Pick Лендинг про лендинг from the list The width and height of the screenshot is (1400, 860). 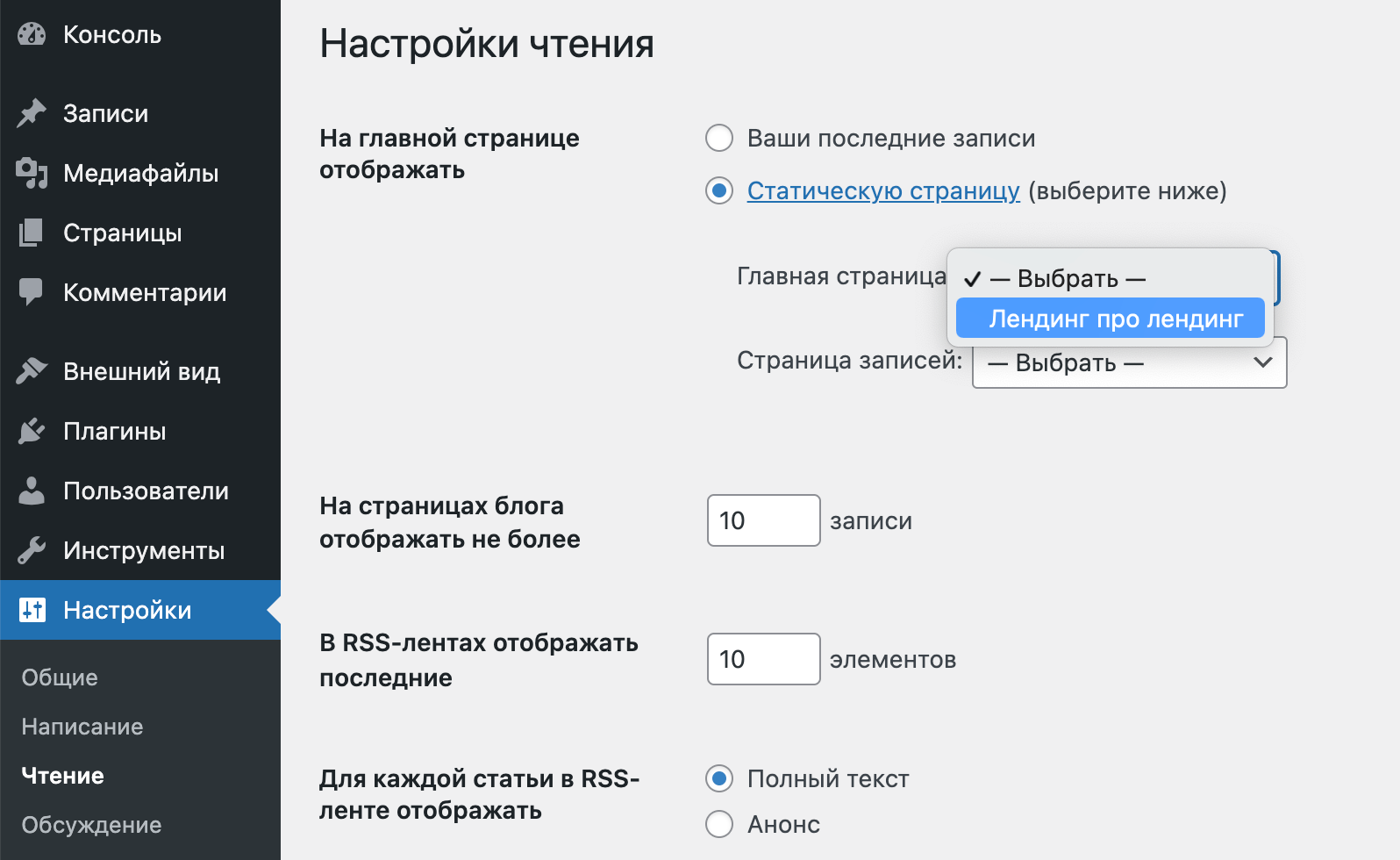point(1111,319)
